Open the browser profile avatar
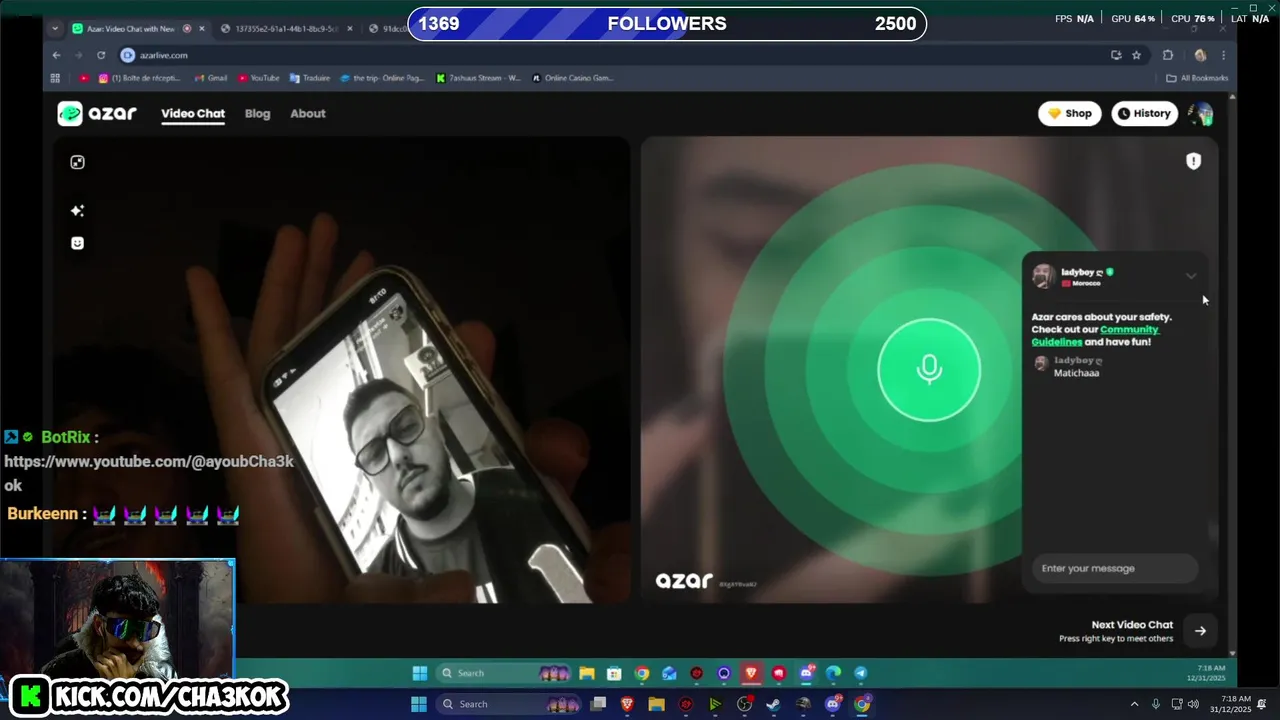Viewport: 1280px width, 720px height. point(1200,55)
